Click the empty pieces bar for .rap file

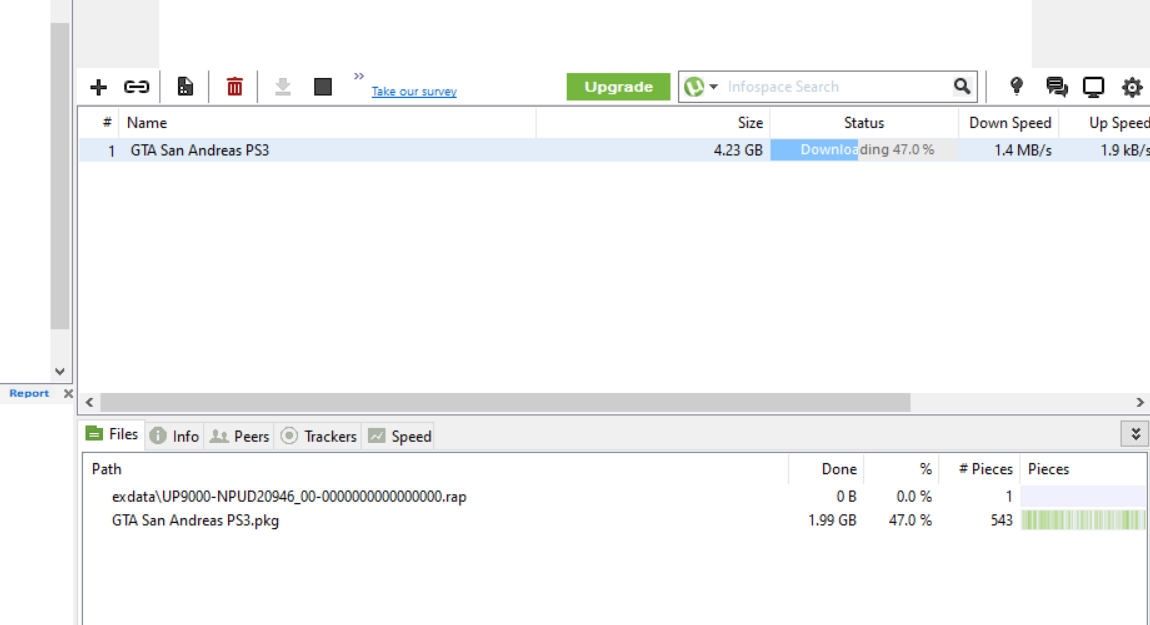tap(1083, 497)
